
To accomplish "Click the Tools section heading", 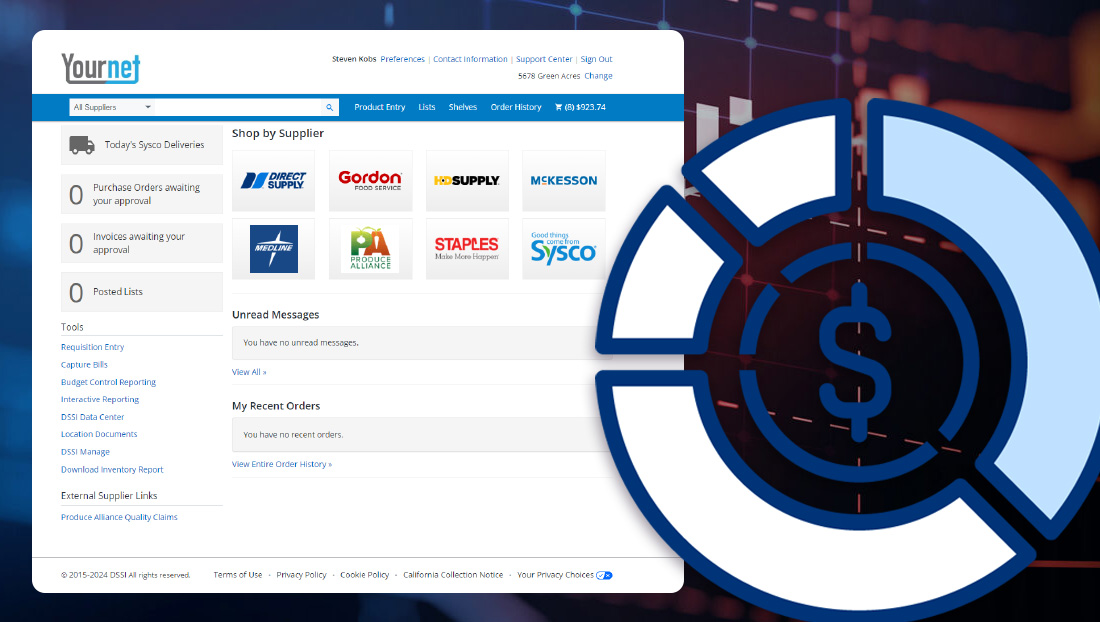I will pos(72,327).
